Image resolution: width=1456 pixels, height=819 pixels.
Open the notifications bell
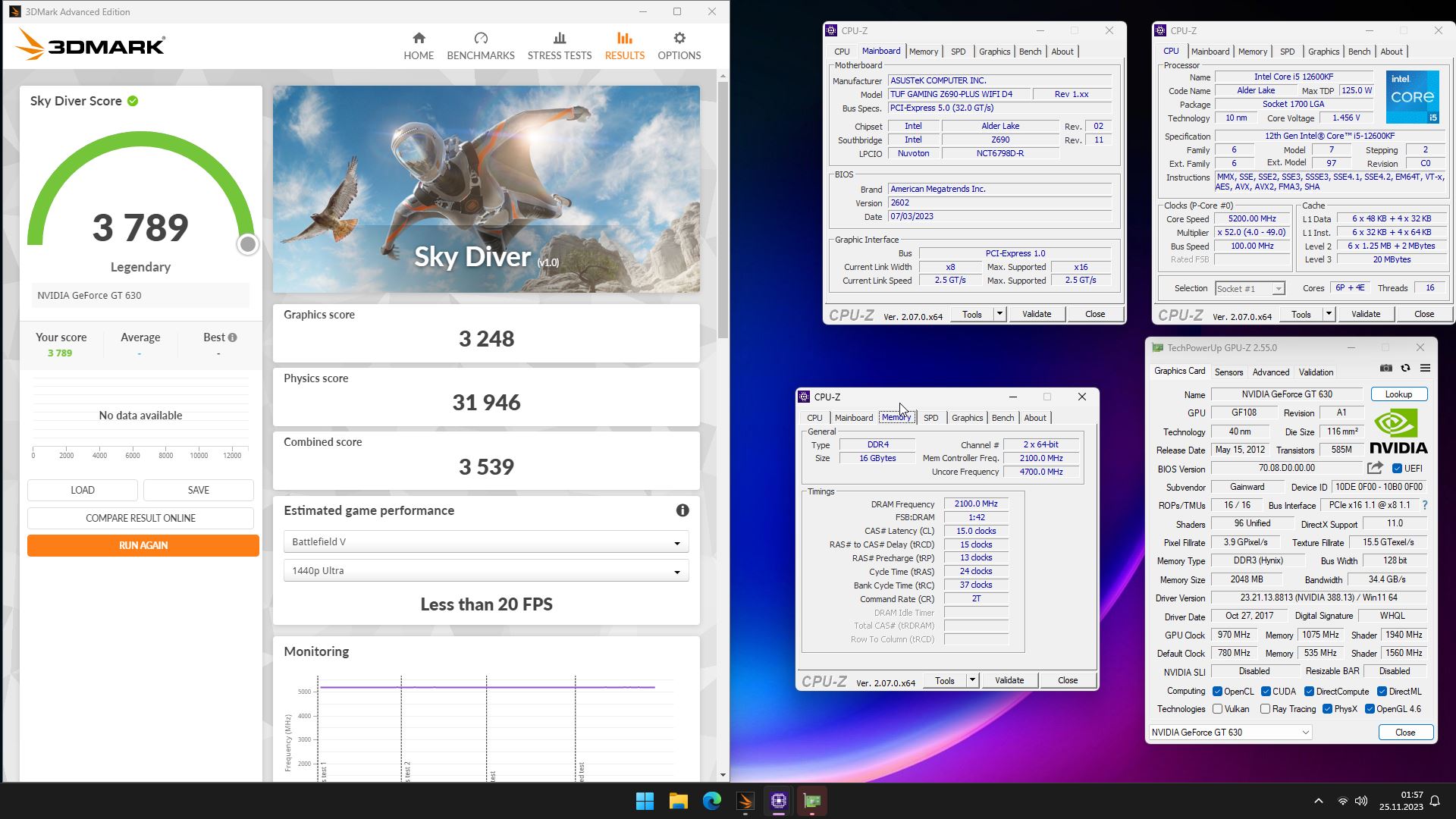(1435, 801)
